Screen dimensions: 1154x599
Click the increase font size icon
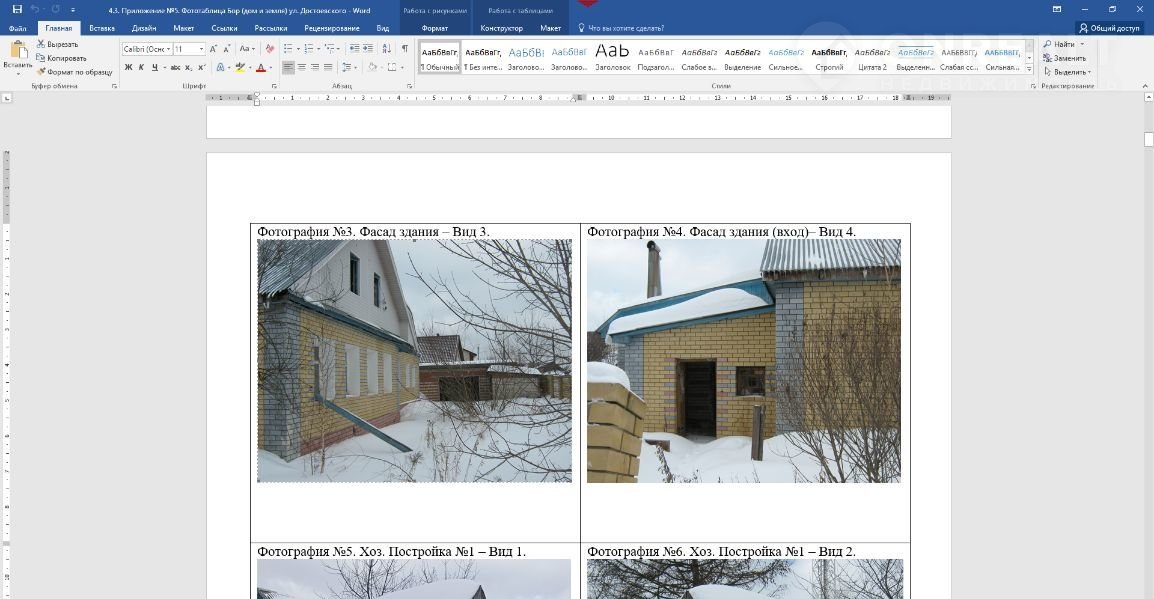pos(213,48)
